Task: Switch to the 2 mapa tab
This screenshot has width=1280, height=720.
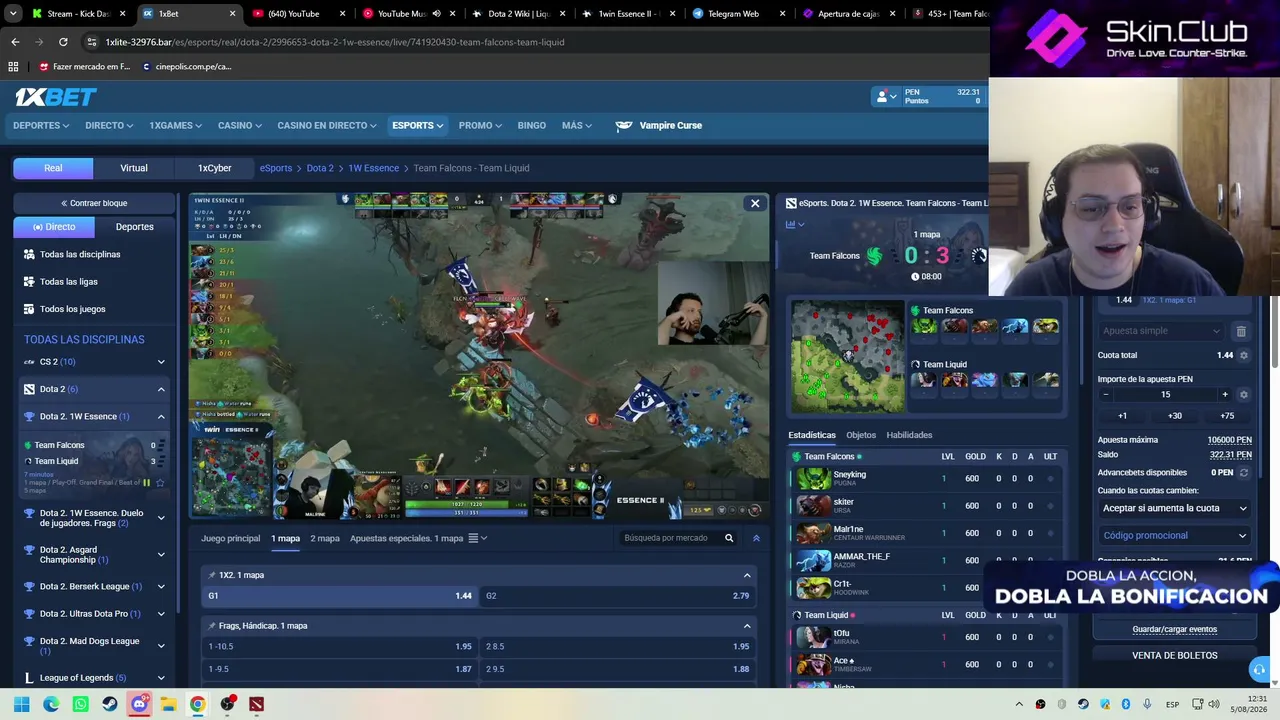Action: pos(325,538)
